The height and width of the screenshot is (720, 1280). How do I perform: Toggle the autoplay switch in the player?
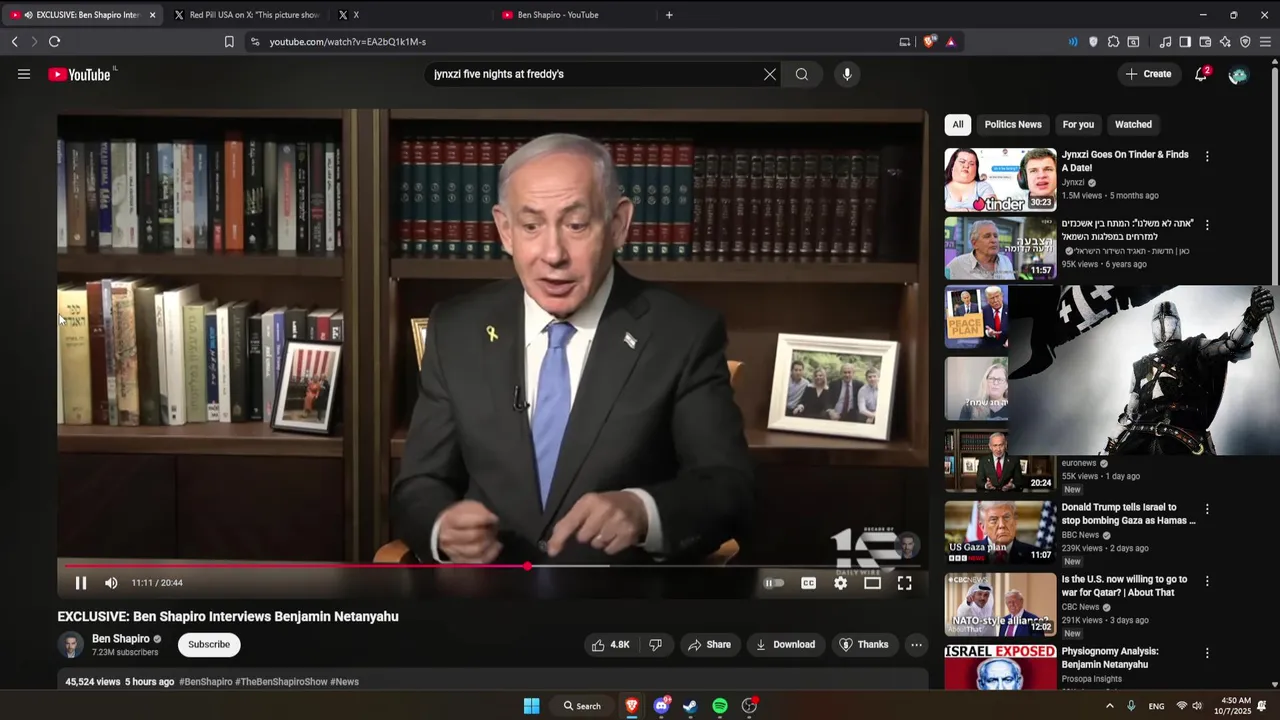[x=775, y=583]
